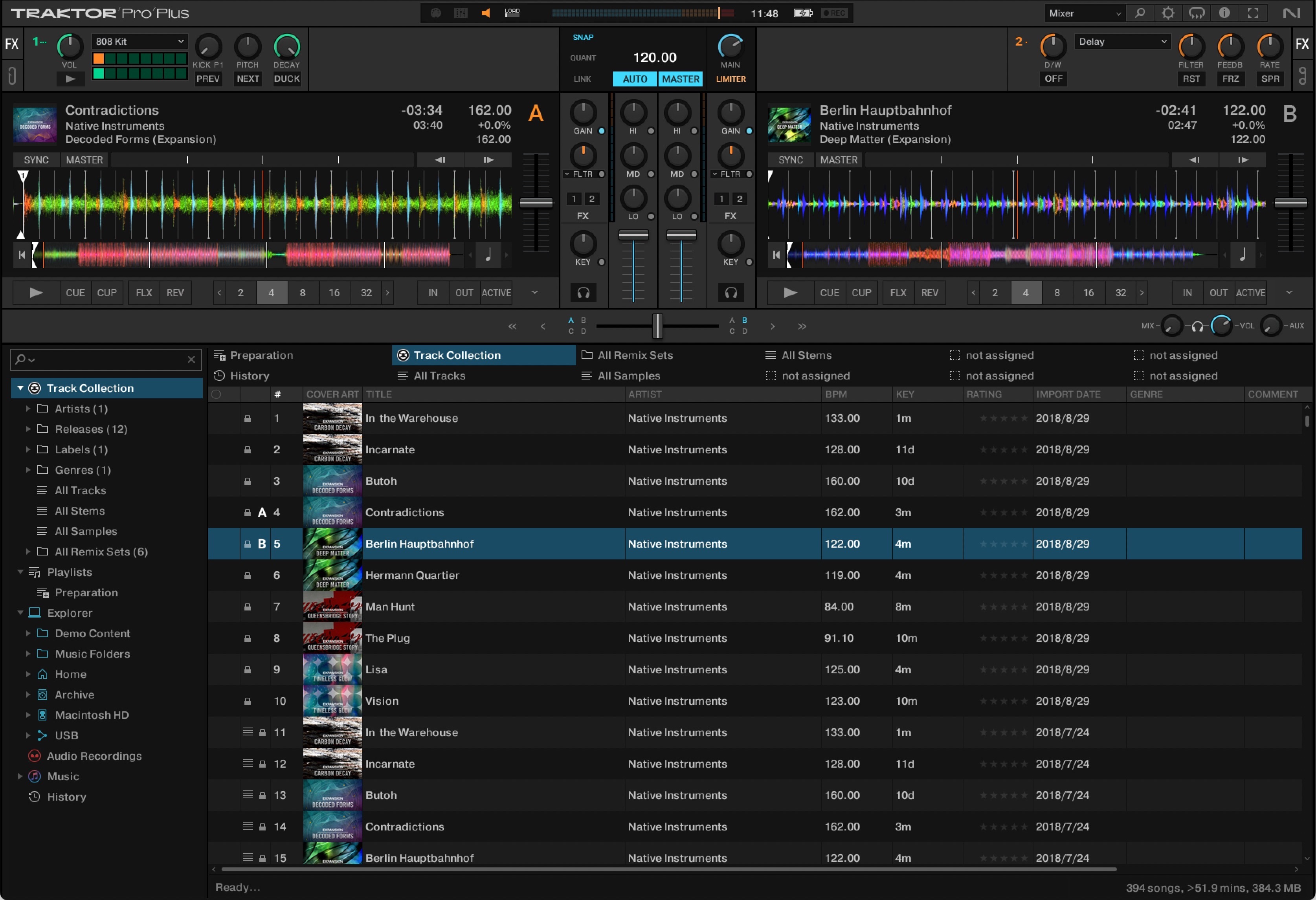Toggle SYNC on Deck A
Screen dimensions: 1316x900
(x=36, y=160)
